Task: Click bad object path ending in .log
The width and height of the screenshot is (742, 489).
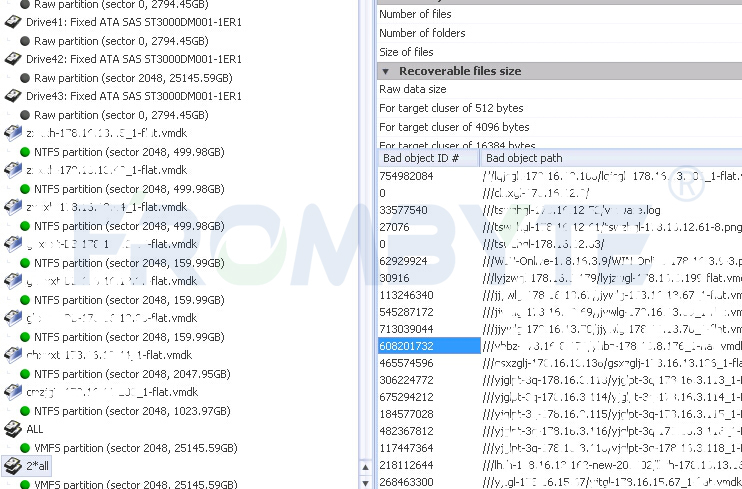Action: click(x=571, y=210)
